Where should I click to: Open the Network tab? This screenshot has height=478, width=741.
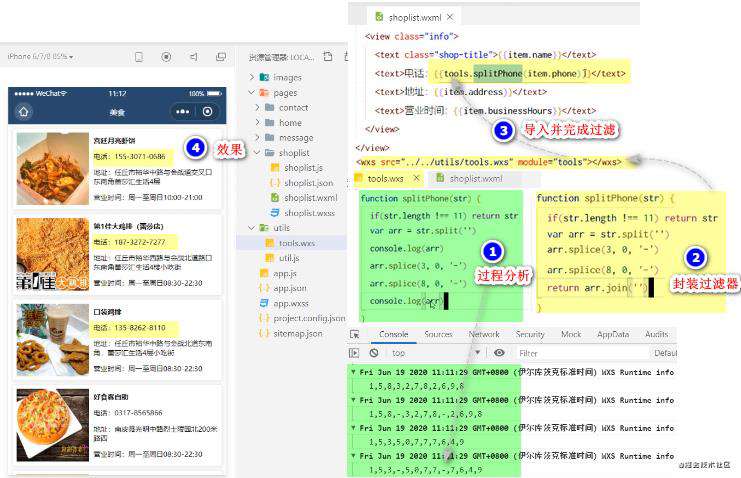(484, 334)
